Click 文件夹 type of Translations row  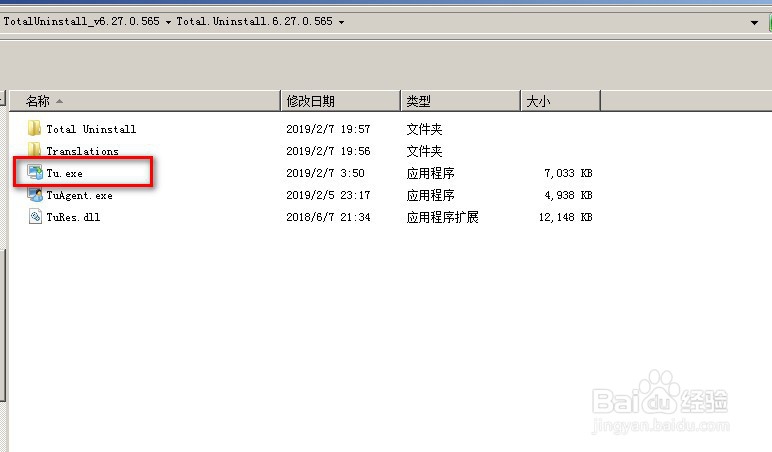(x=424, y=151)
